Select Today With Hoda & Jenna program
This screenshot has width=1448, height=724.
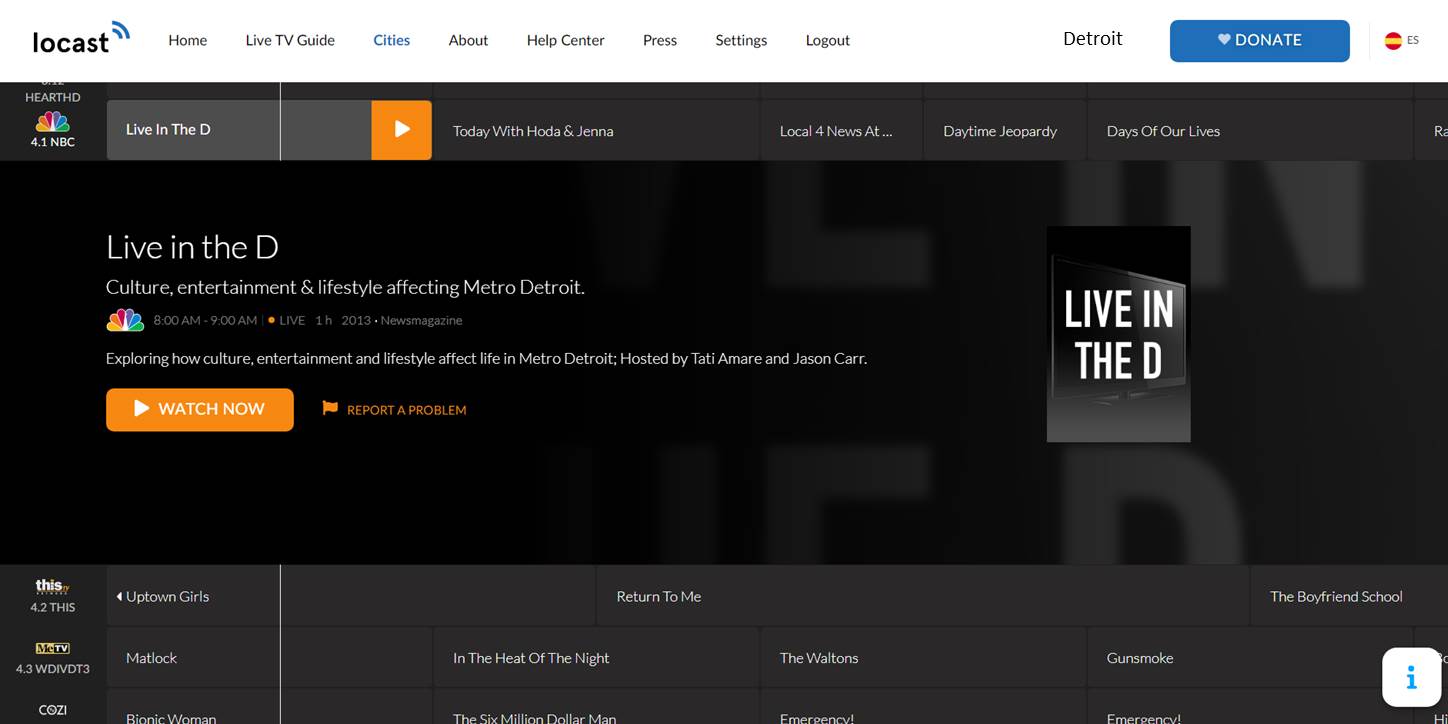click(x=596, y=131)
